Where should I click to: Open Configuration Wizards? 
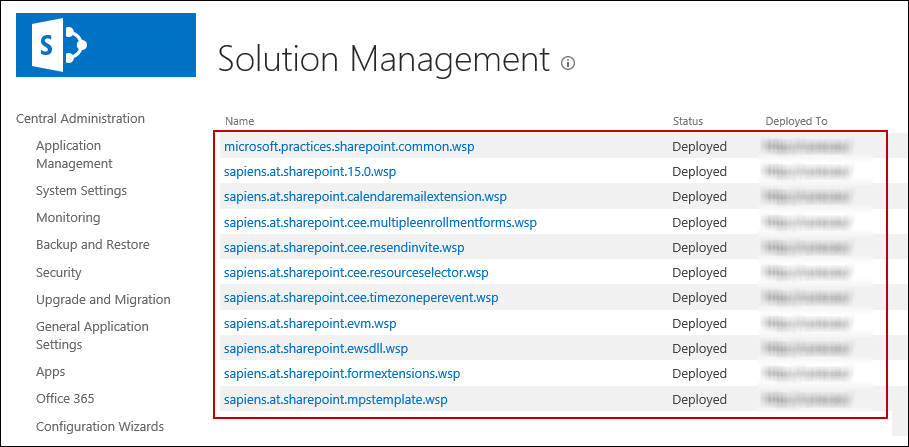(x=100, y=426)
